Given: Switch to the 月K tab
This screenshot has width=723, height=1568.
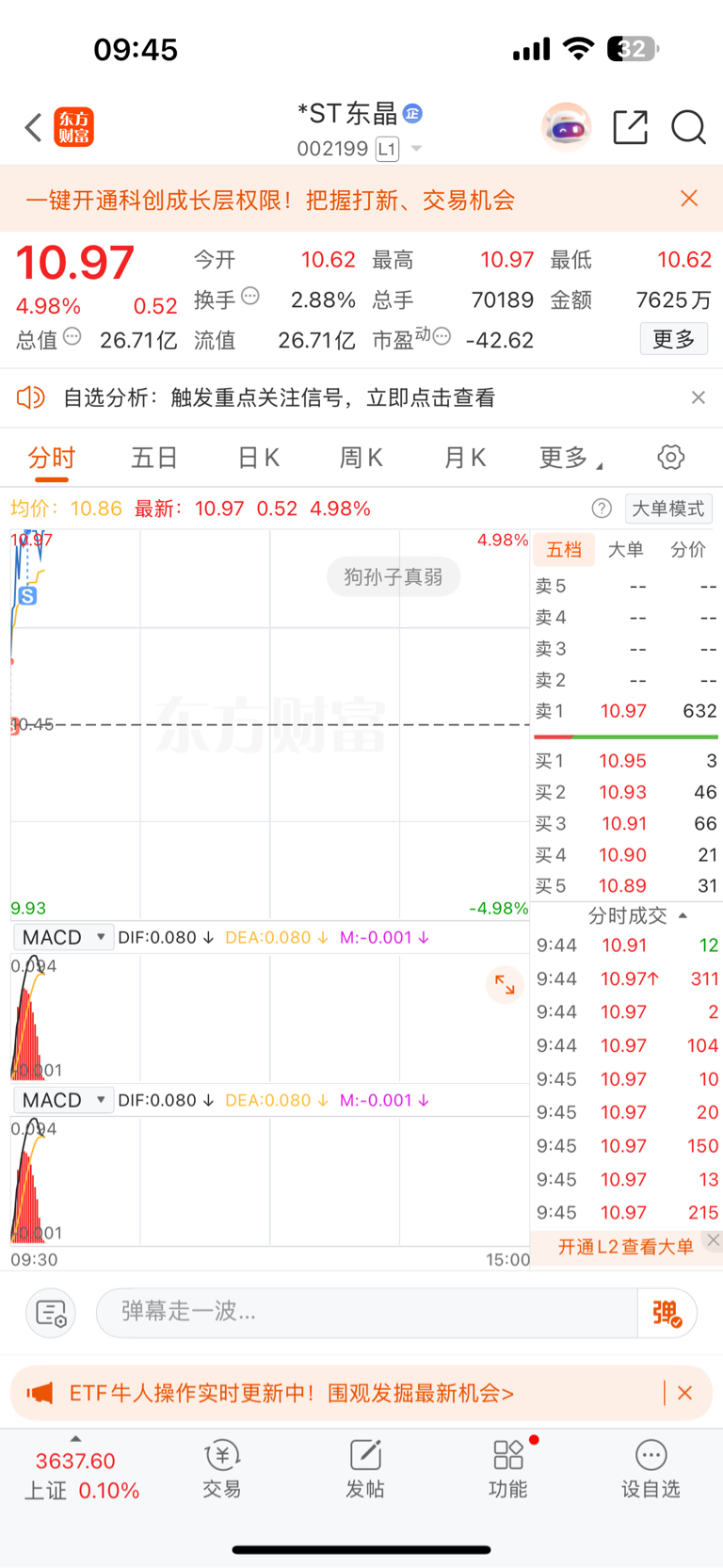Looking at the screenshot, I should tap(465, 459).
